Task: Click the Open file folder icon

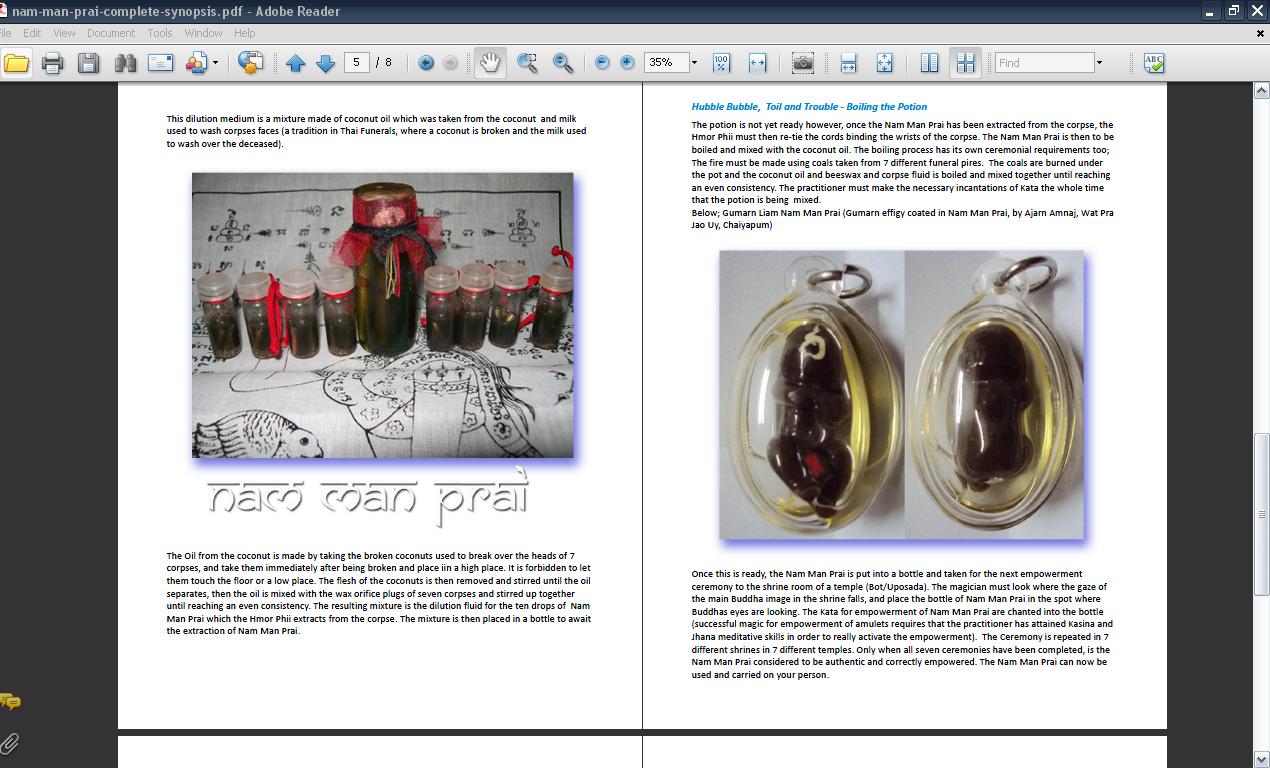Action: pos(16,63)
